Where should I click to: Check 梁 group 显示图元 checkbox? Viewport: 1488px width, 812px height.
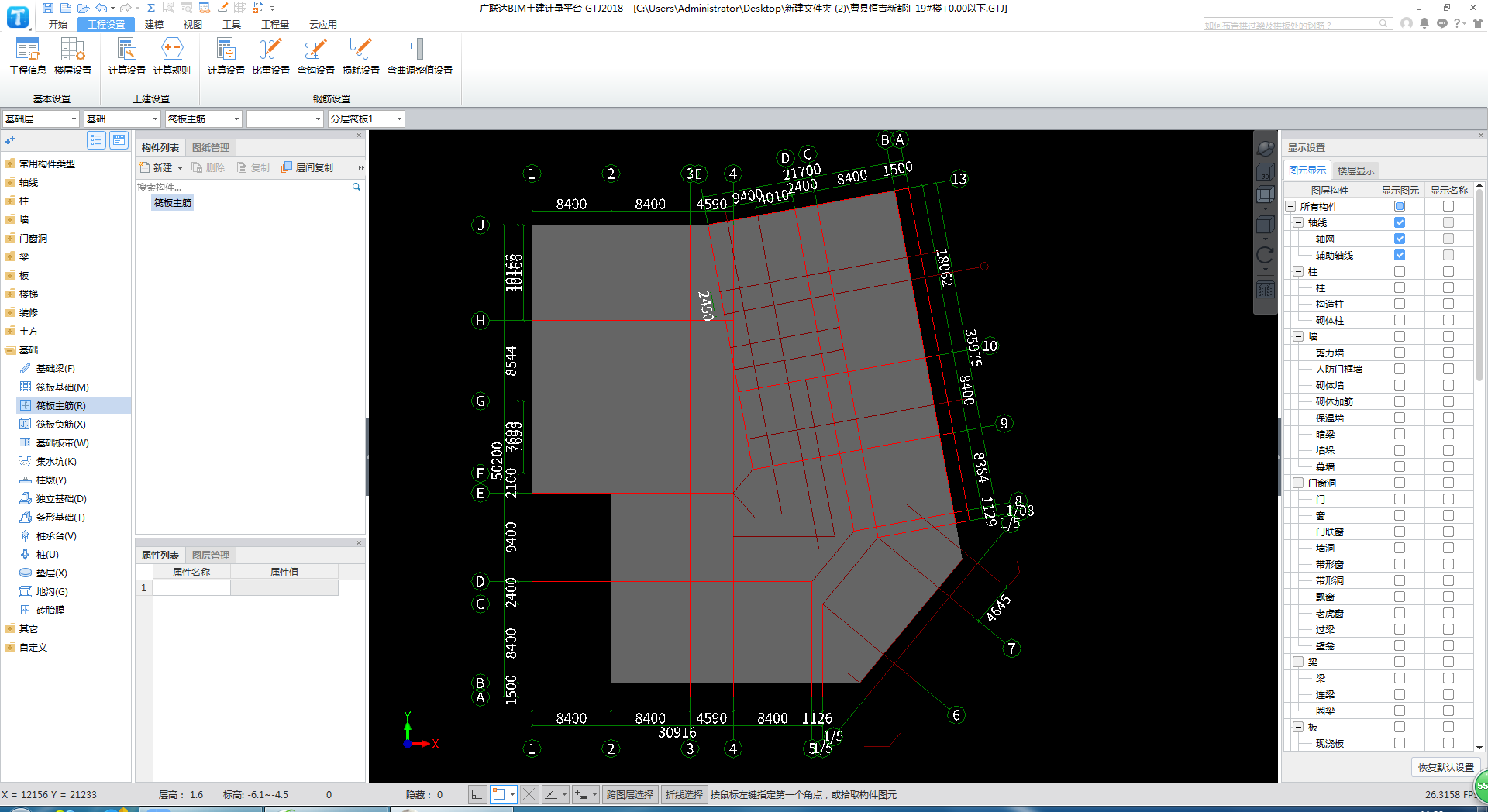1400,662
